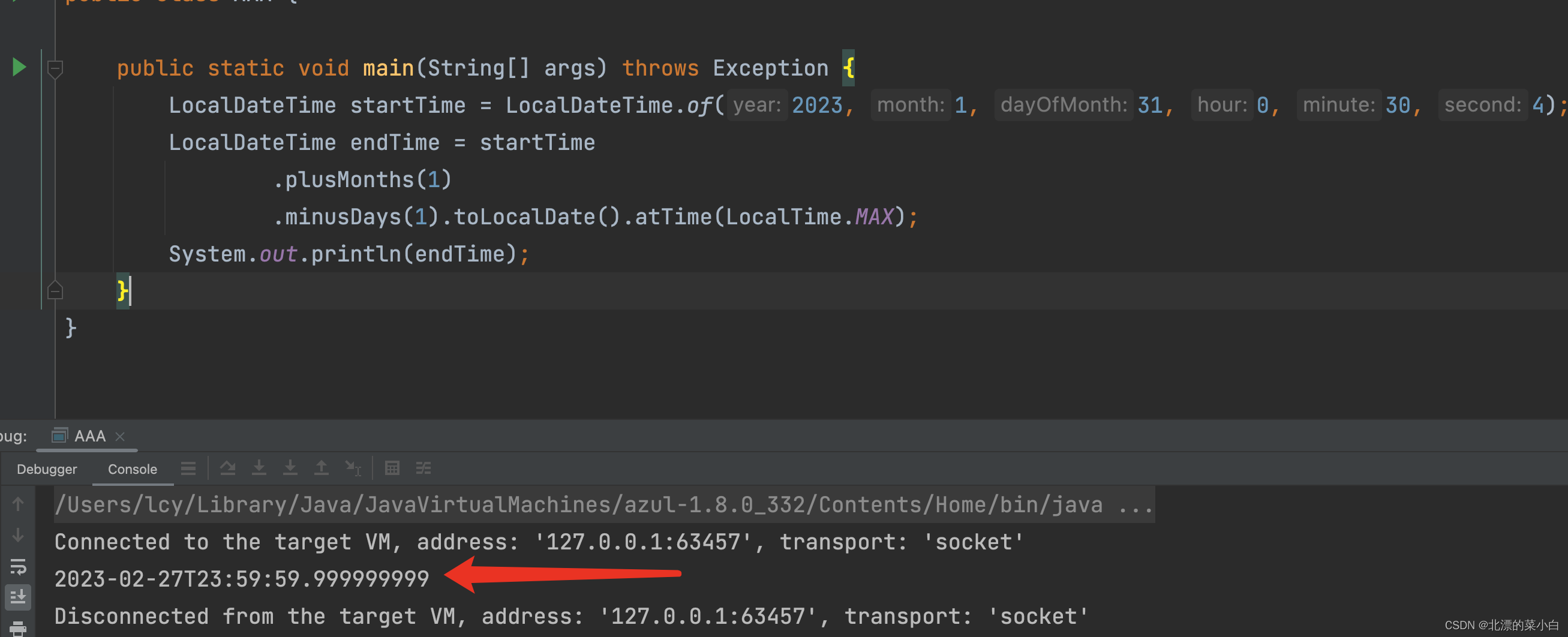Screen dimensions: 1568x637
Task: Open debugger layout settings lines icon
Action: coord(188,468)
